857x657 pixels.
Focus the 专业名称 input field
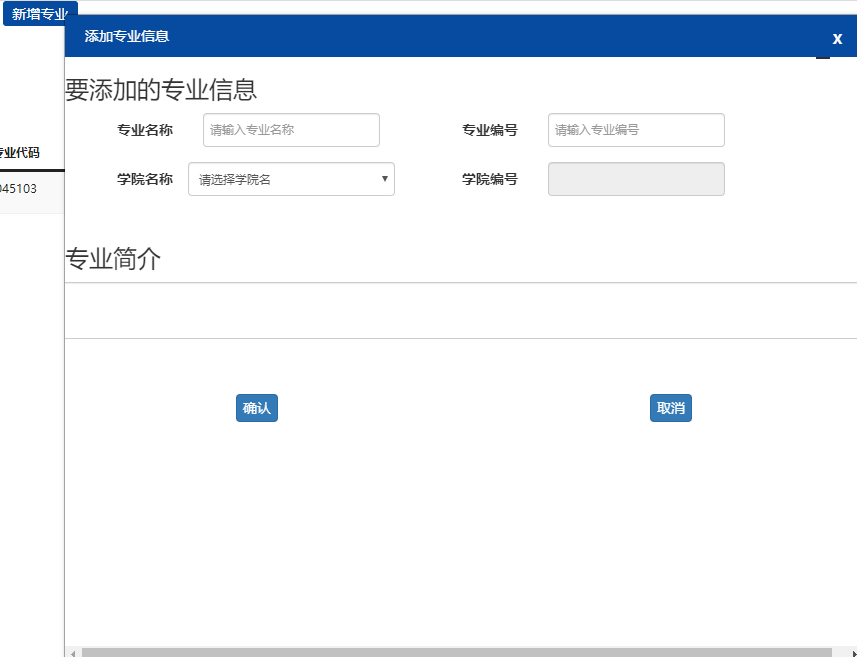pos(291,130)
